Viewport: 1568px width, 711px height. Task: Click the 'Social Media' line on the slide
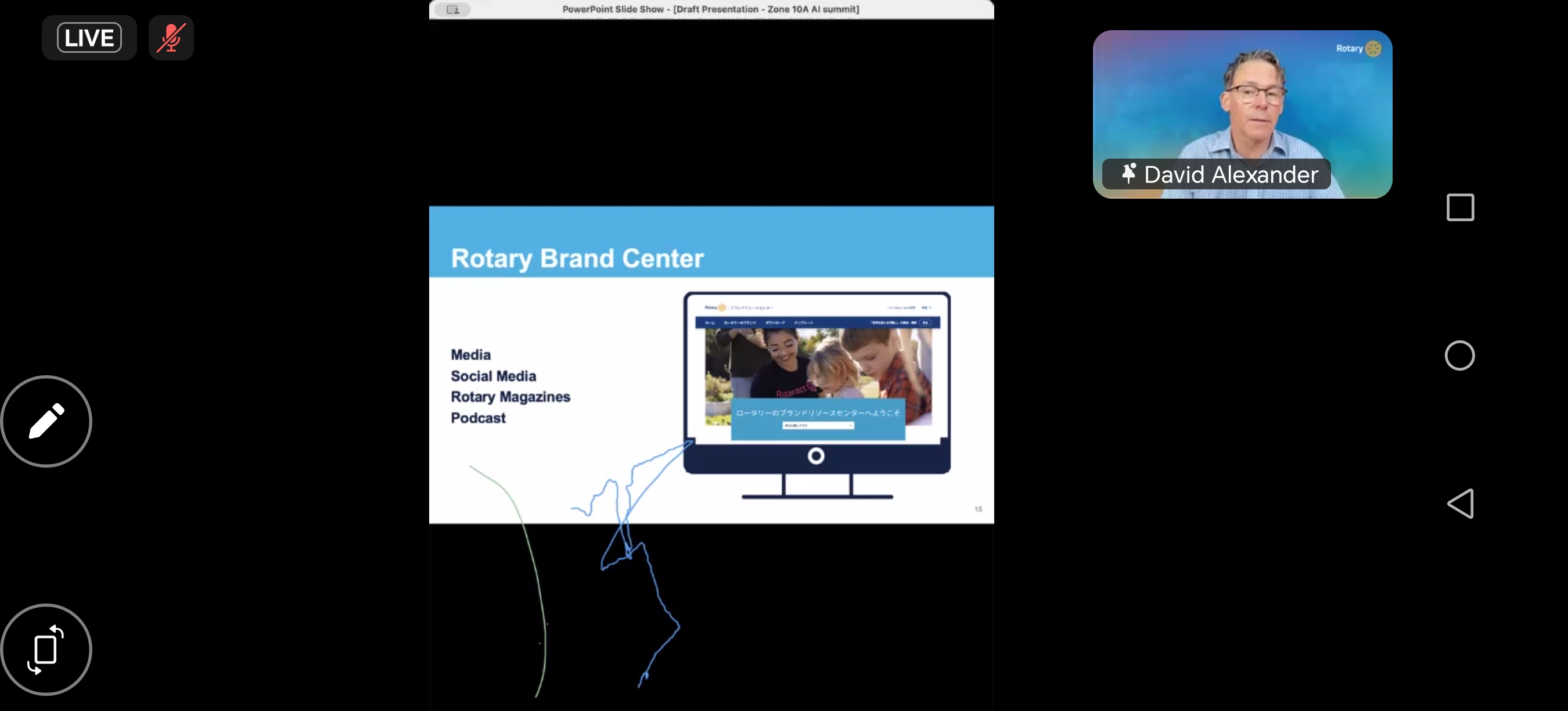493,376
